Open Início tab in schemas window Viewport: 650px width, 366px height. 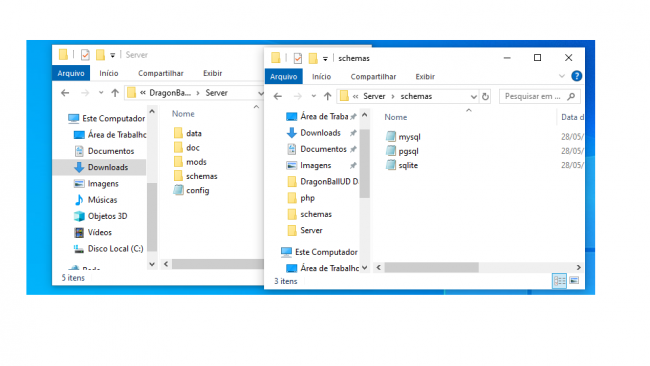point(321,77)
